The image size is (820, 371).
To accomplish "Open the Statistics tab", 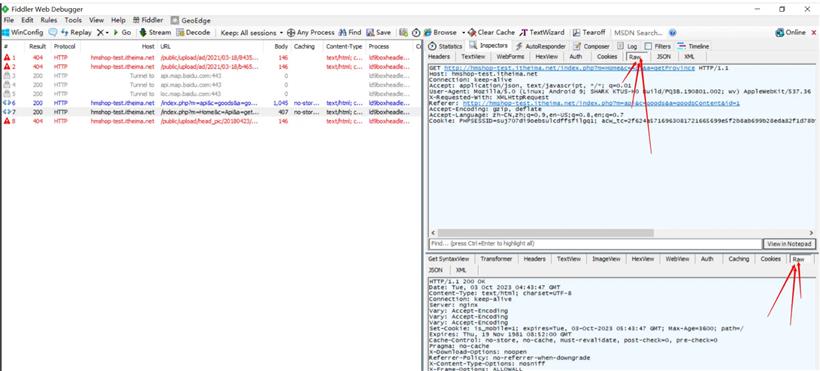I will click(446, 46).
